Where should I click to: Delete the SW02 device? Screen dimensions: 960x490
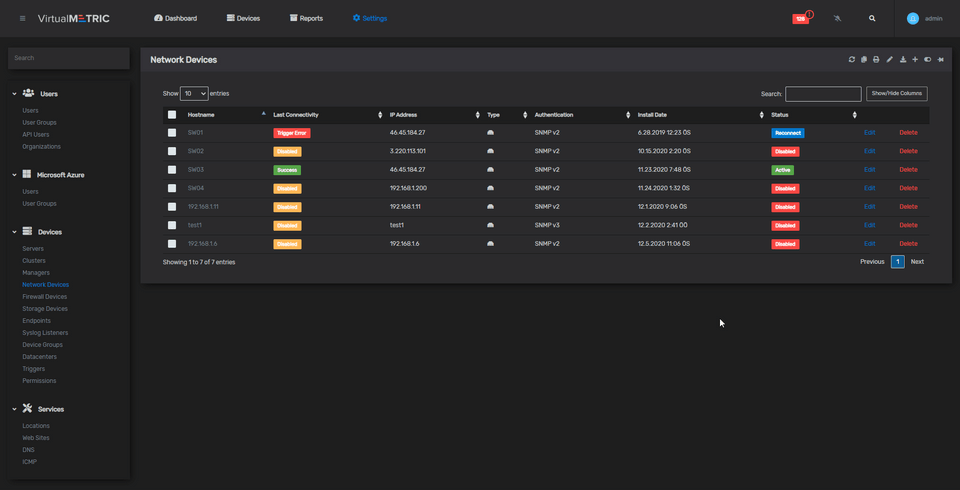pyautogui.click(x=908, y=151)
